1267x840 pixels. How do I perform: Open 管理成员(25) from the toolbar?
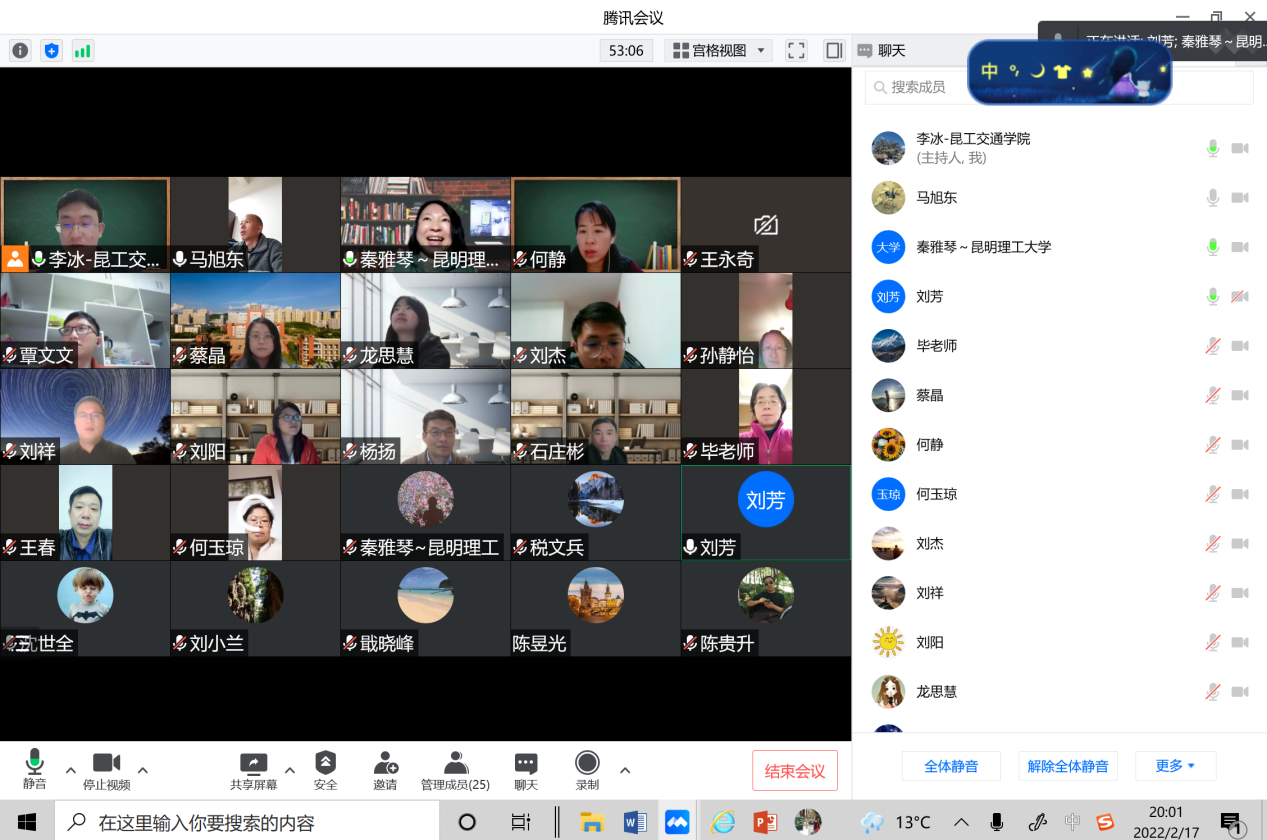455,770
